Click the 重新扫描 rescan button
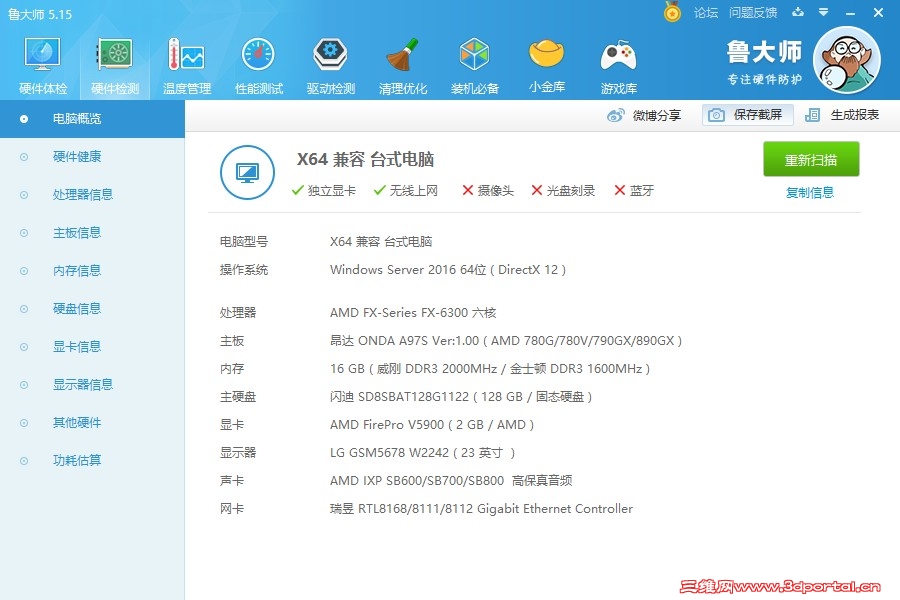Screen dimensions: 900x600 tap(811, 159)
